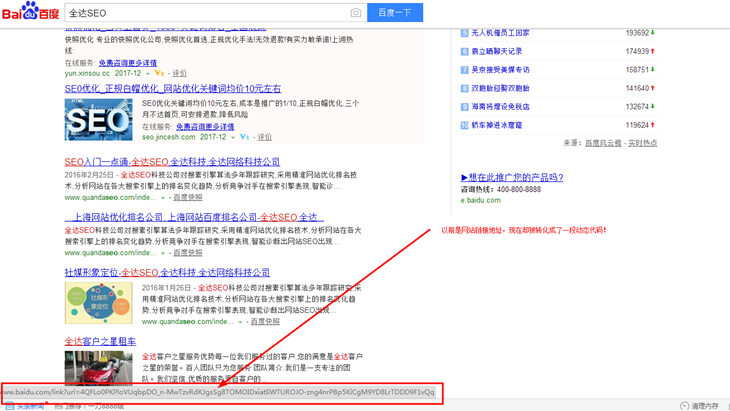
Task: Open camera image search icon
Action: pos(356,13)
